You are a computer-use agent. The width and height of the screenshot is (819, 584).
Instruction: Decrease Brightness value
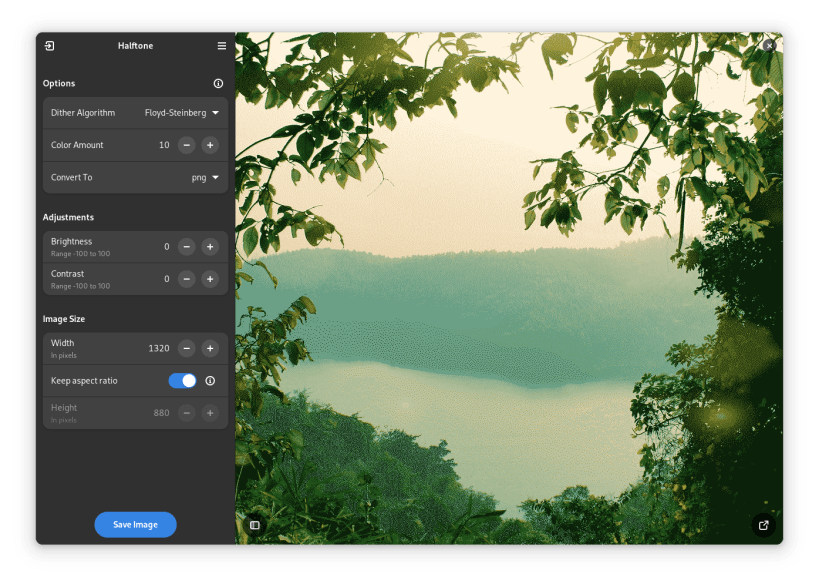point(186,247)
